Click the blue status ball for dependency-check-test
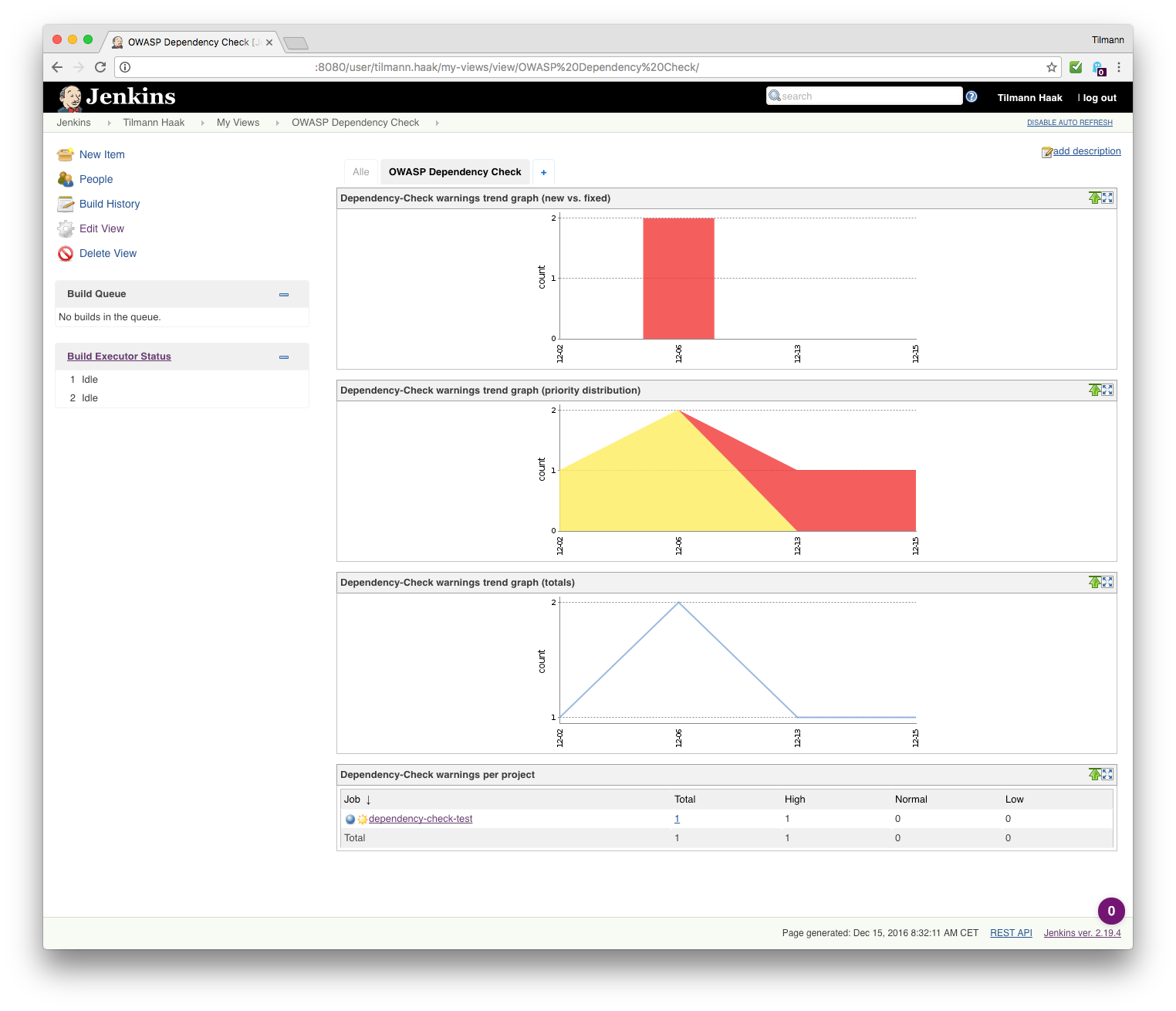The image size is (1176, 1011). (x=350, y=820)
